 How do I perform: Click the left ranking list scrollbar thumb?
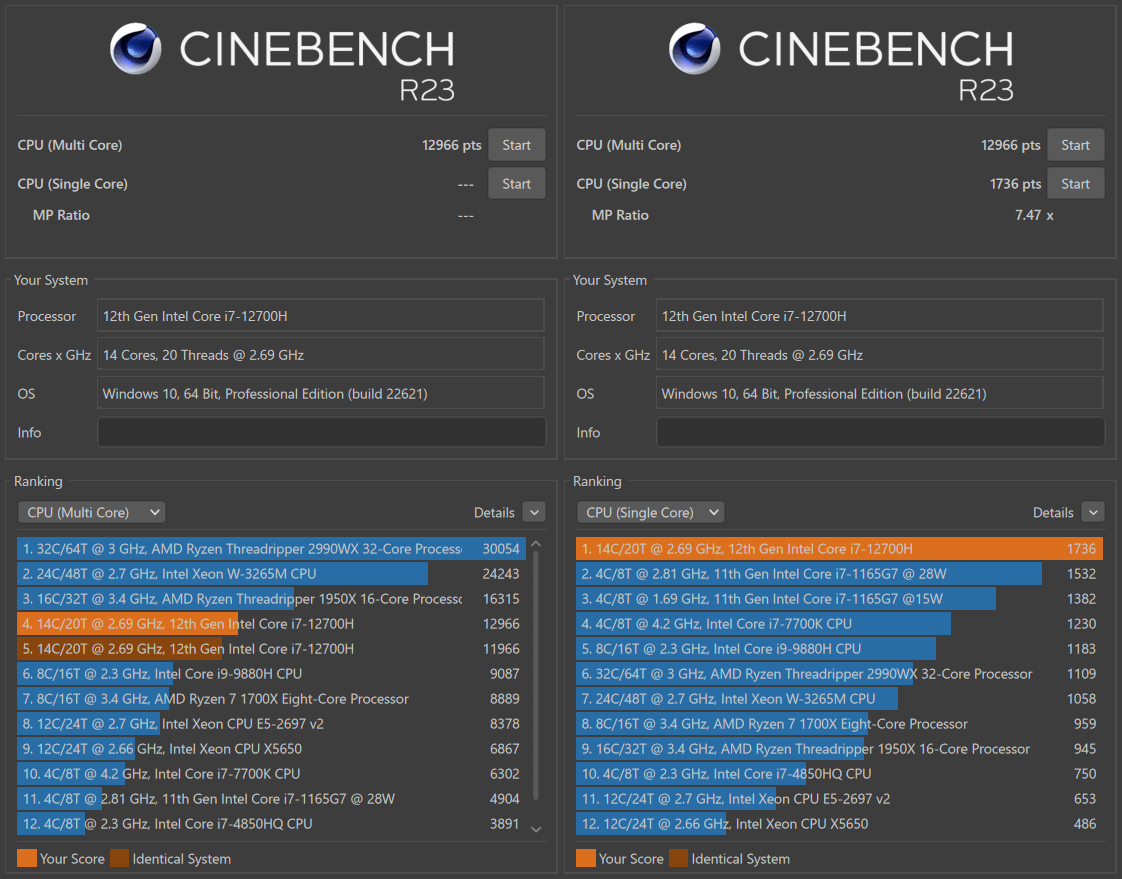click(x=536, y=675)
